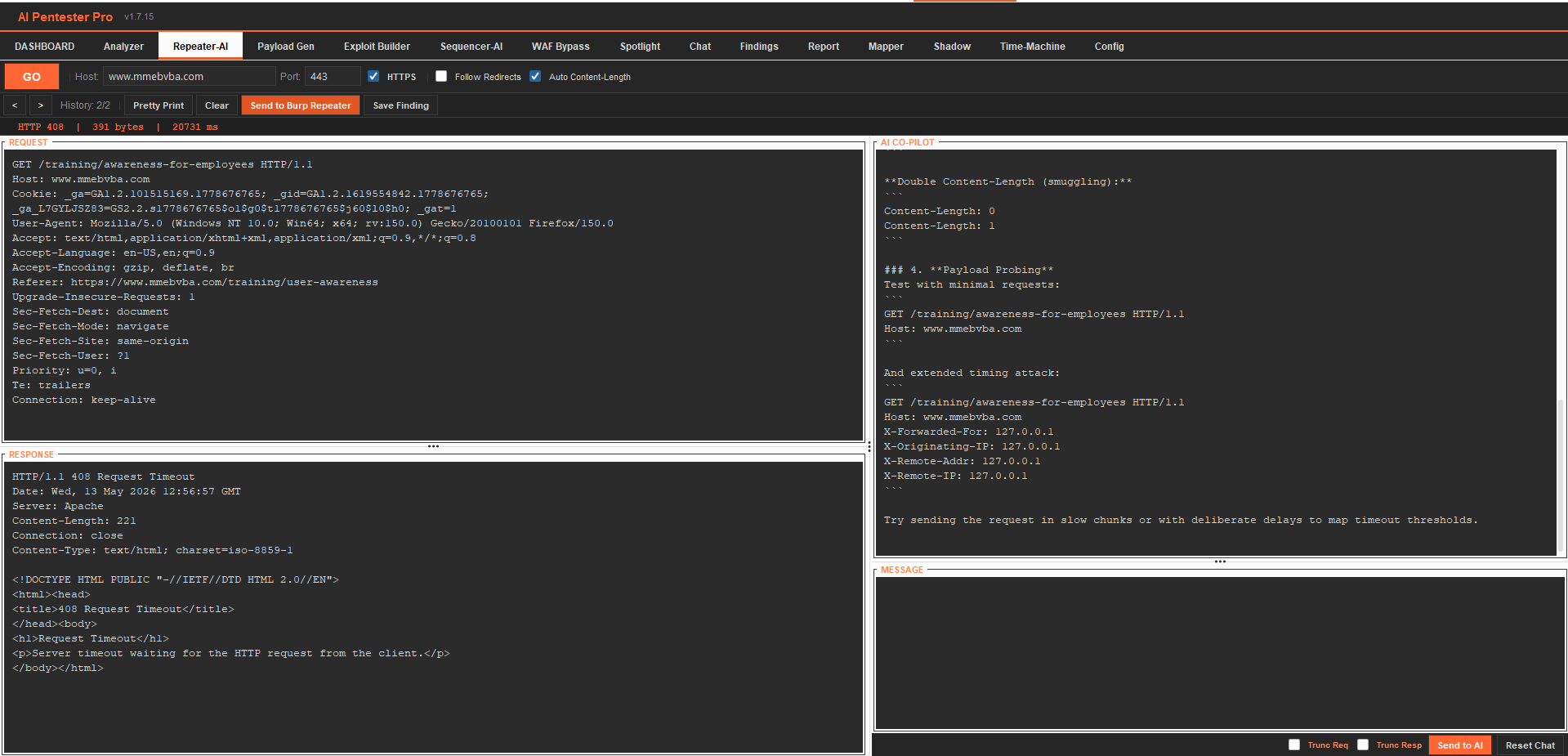Screen dimensions: 1568x756
Task: Open the DASHBOARD tab
Action: tap(44, 47)
